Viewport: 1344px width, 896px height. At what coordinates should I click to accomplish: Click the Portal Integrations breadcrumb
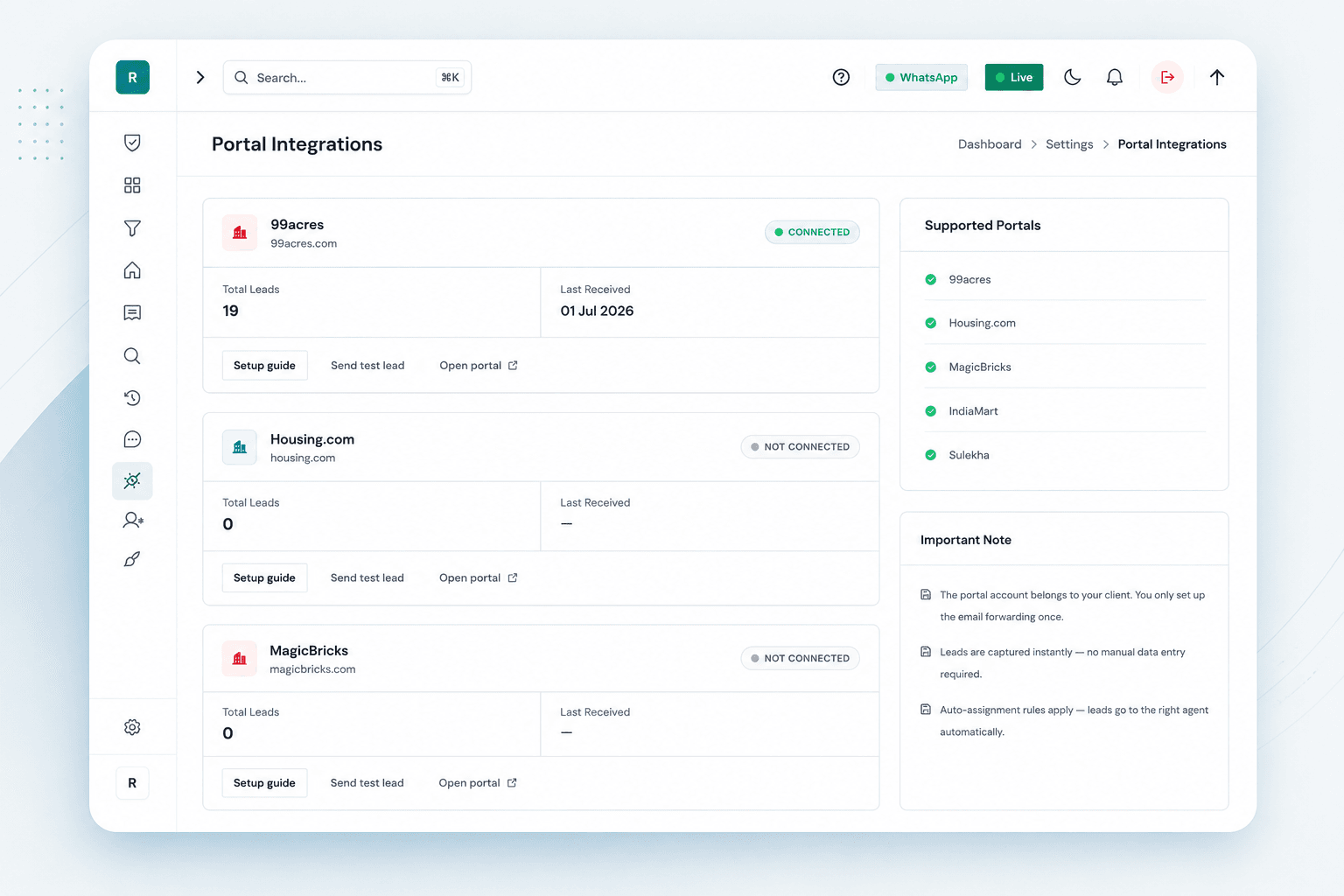click(1172, 144)
